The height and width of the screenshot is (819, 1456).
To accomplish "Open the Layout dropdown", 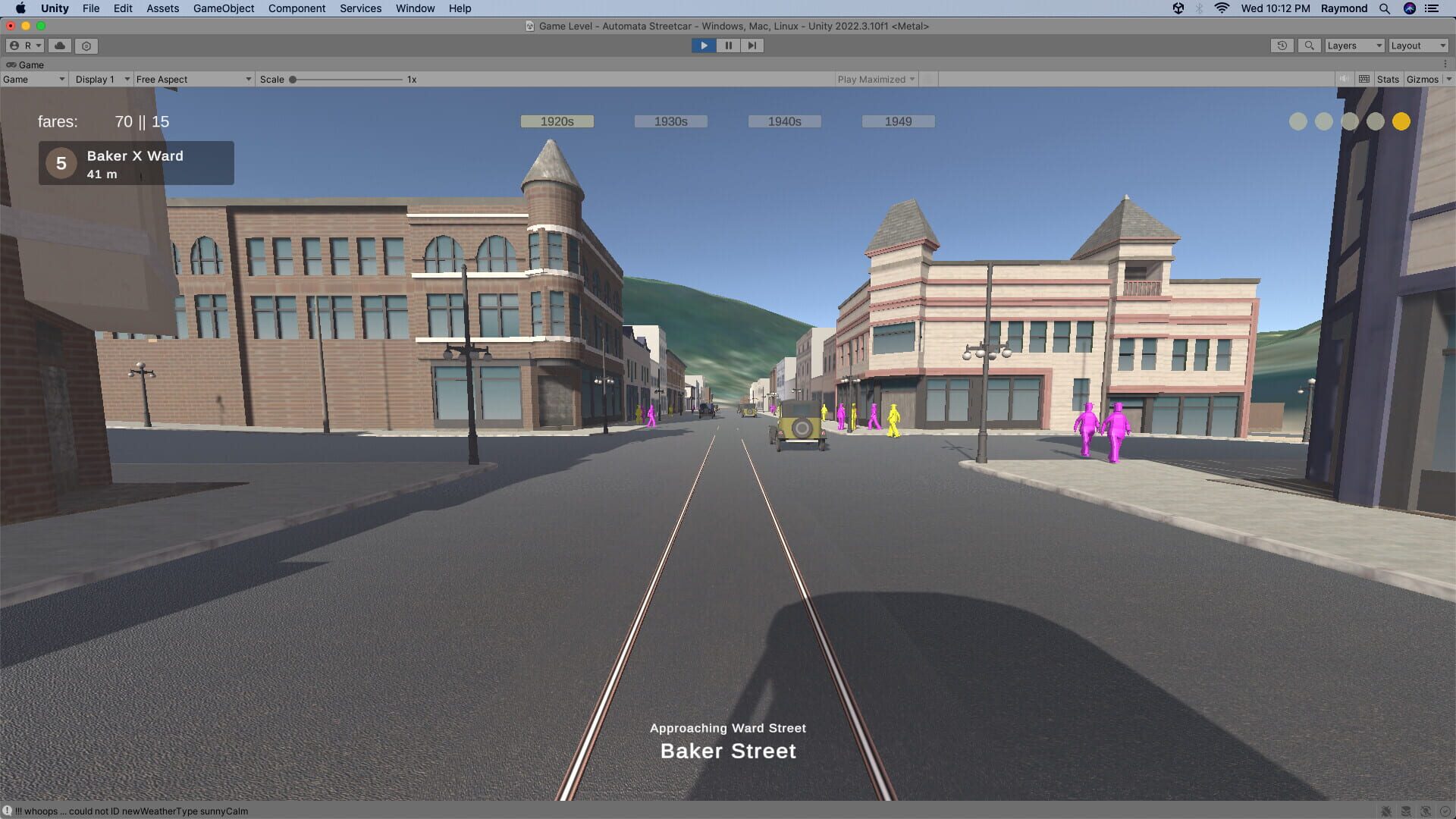I will point(1417,45).
